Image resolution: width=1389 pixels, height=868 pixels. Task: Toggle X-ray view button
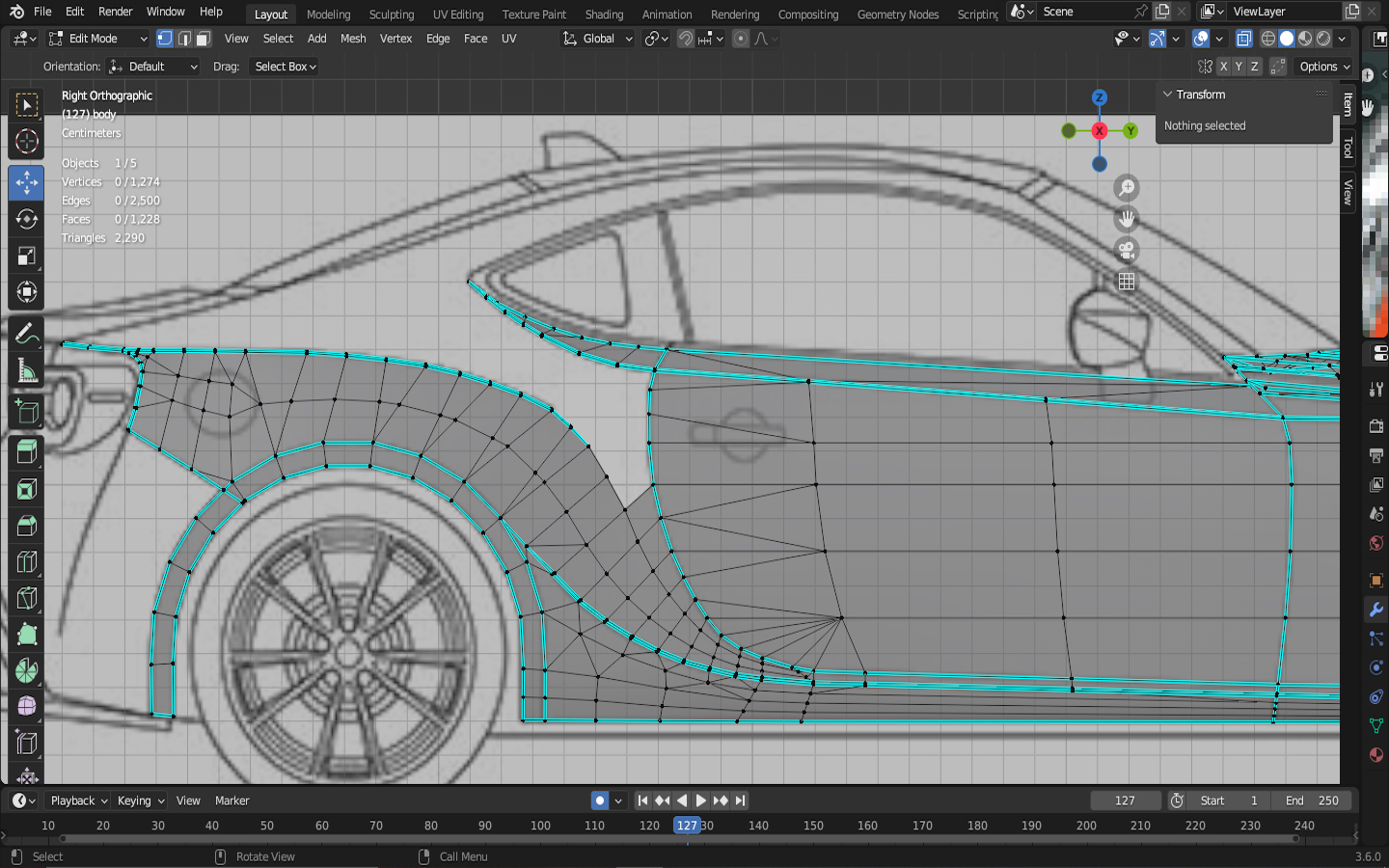[x=1244, y=39]
